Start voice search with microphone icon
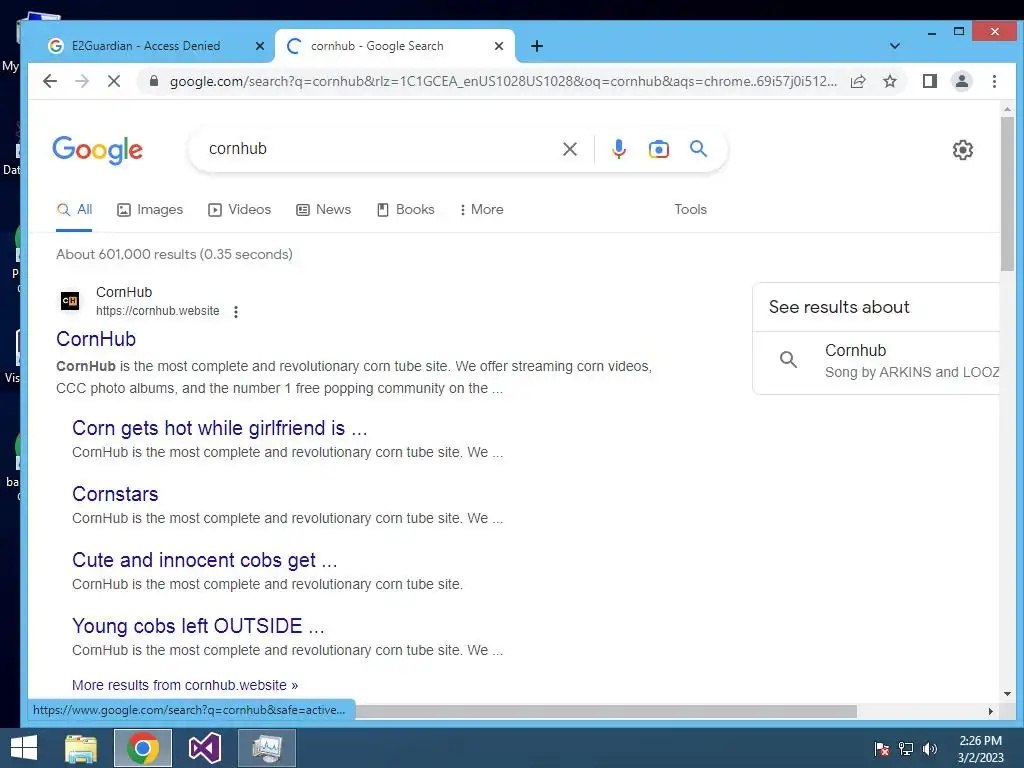Screen dimensions: 1024x768 [618, 149]
